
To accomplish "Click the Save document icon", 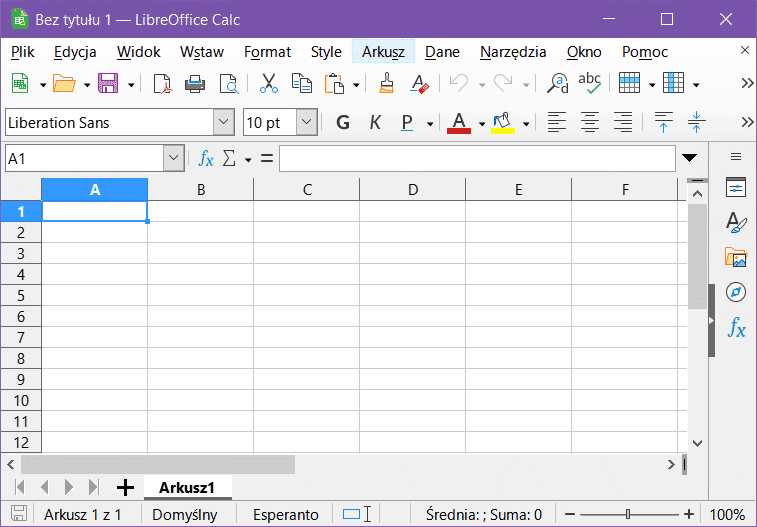I will pos(107,84).
